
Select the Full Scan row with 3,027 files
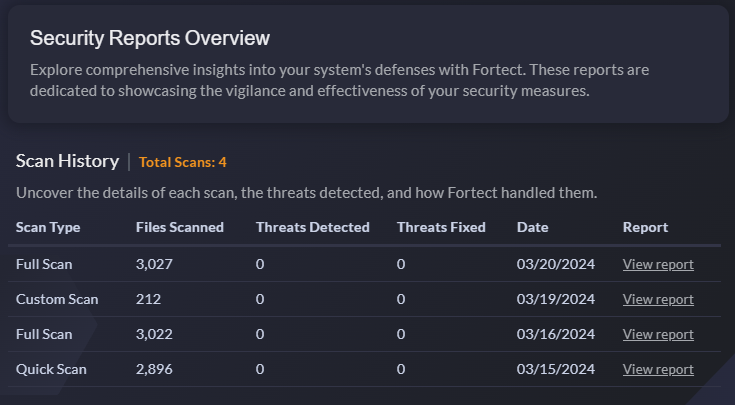(364, 264)
